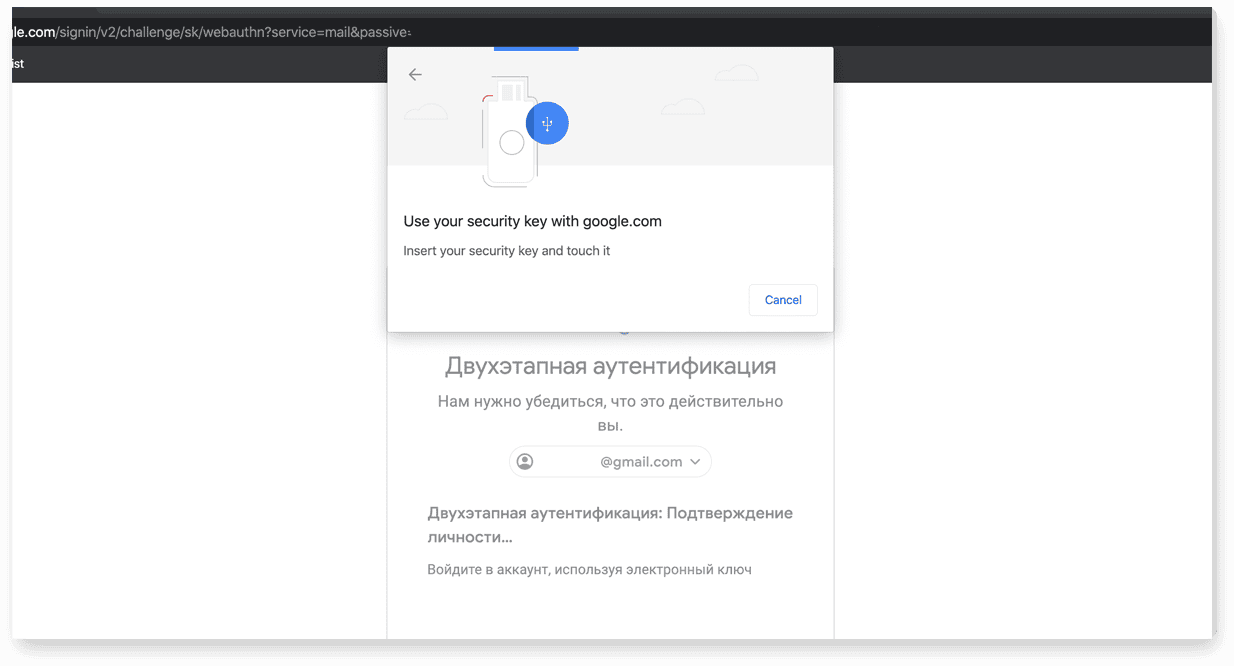The image size is (1234, 666).
Task: Click "Use your security key with google.com" title
Action: click(532, 221)
